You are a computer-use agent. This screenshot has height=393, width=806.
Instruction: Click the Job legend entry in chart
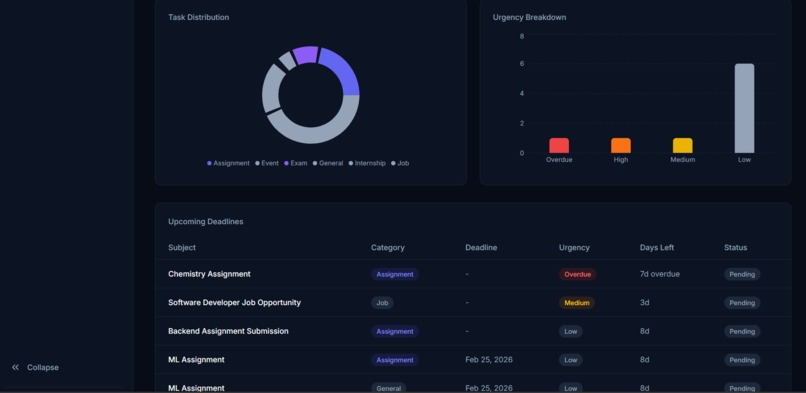click(400, 163)
